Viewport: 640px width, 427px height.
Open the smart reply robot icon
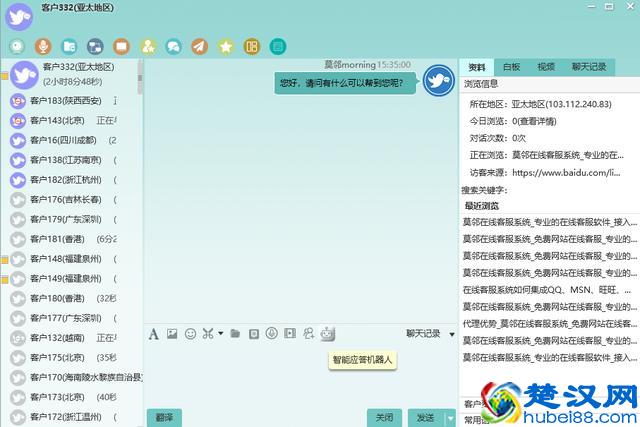click(x=327, y=334)
